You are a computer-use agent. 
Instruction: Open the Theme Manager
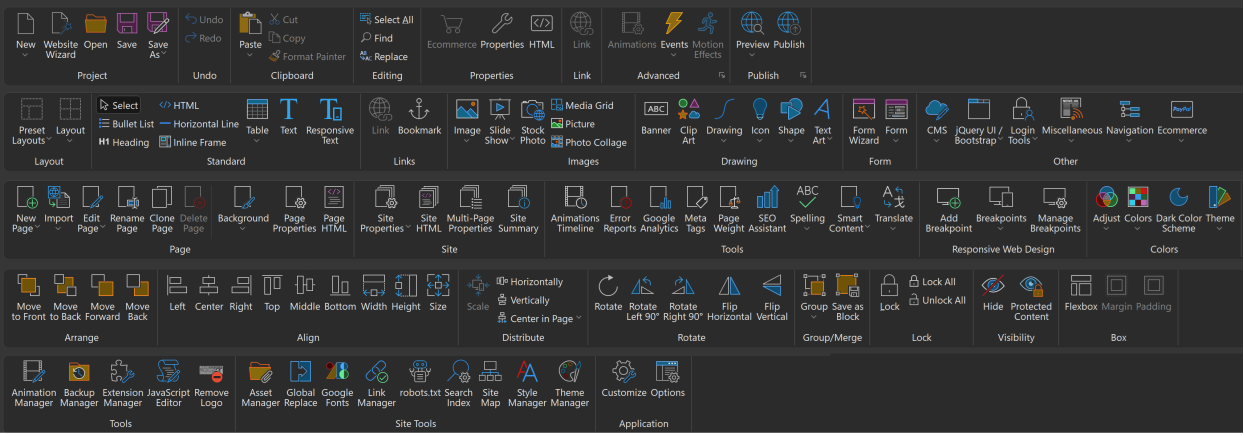(569, 383)
